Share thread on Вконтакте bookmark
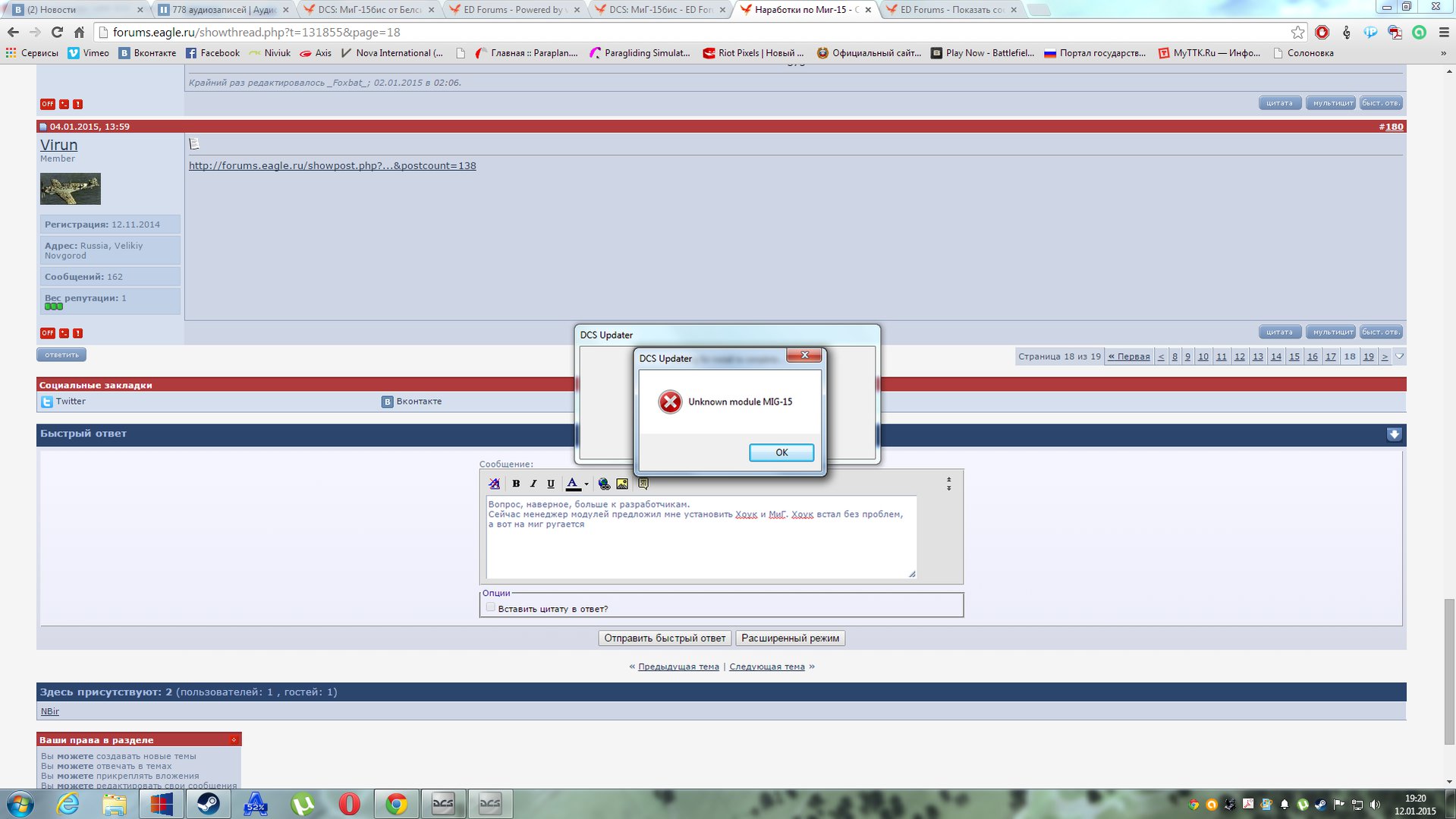This screenshot has width=1456, height=819. point(411,401)
